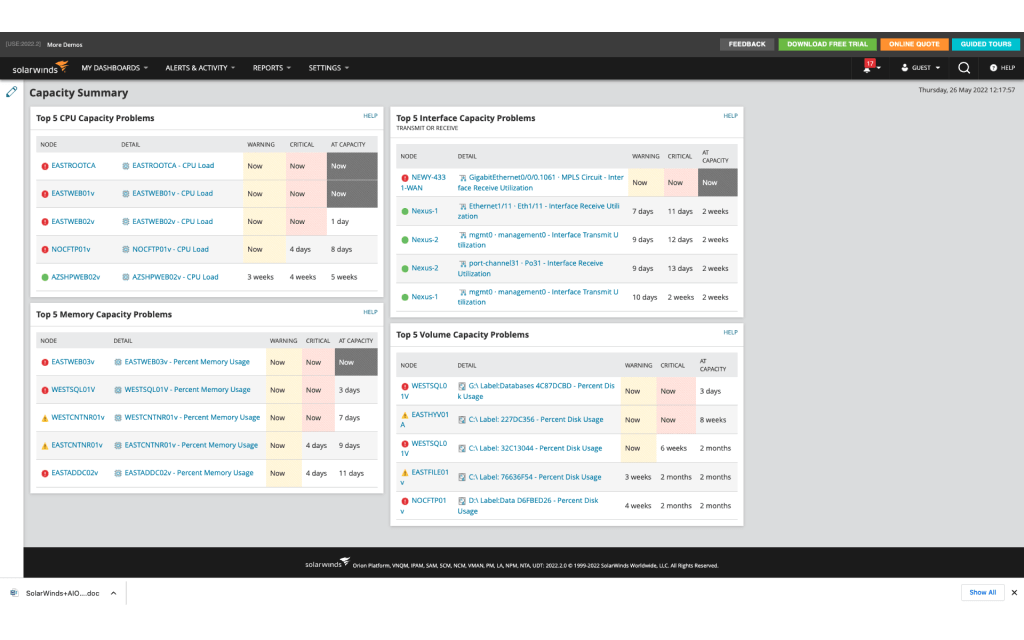1024x640 pixels.
Task: Expand the My Dashboards menu
Action: coord(114,68)
